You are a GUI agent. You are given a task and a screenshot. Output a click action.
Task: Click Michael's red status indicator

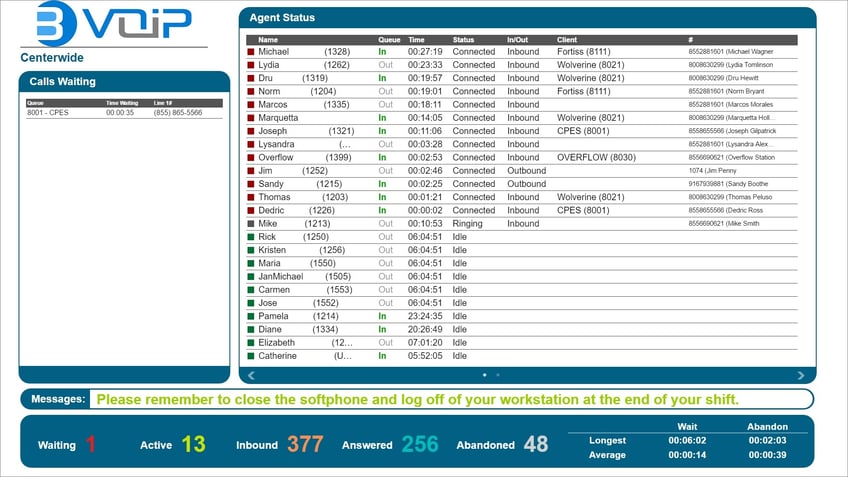click(x=251, y=52)
